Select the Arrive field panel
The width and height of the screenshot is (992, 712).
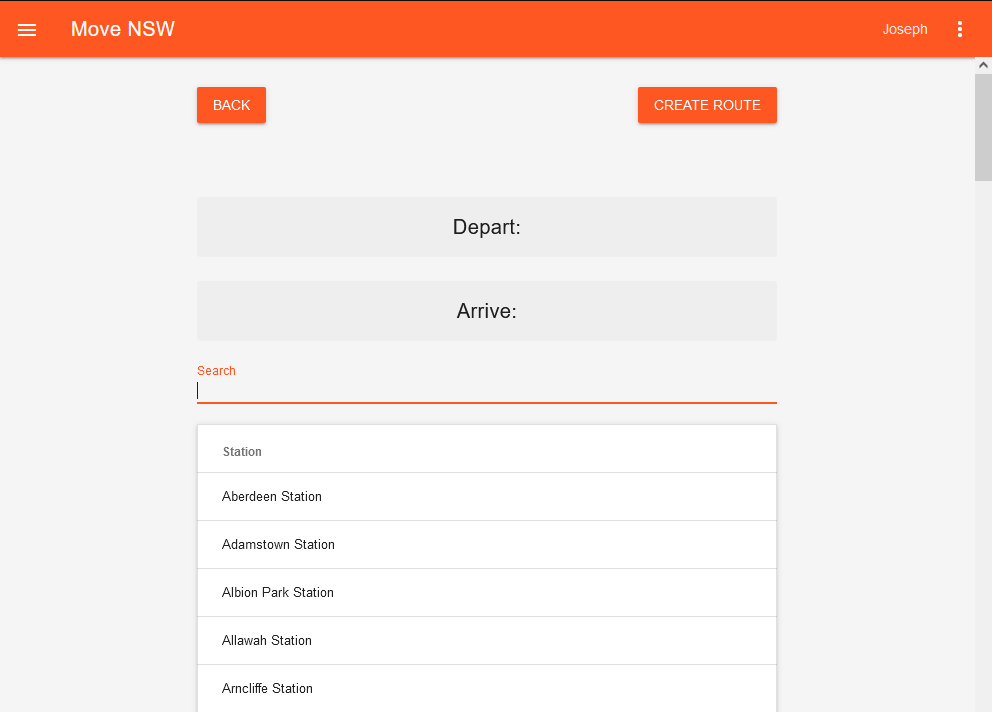(486, 311)
